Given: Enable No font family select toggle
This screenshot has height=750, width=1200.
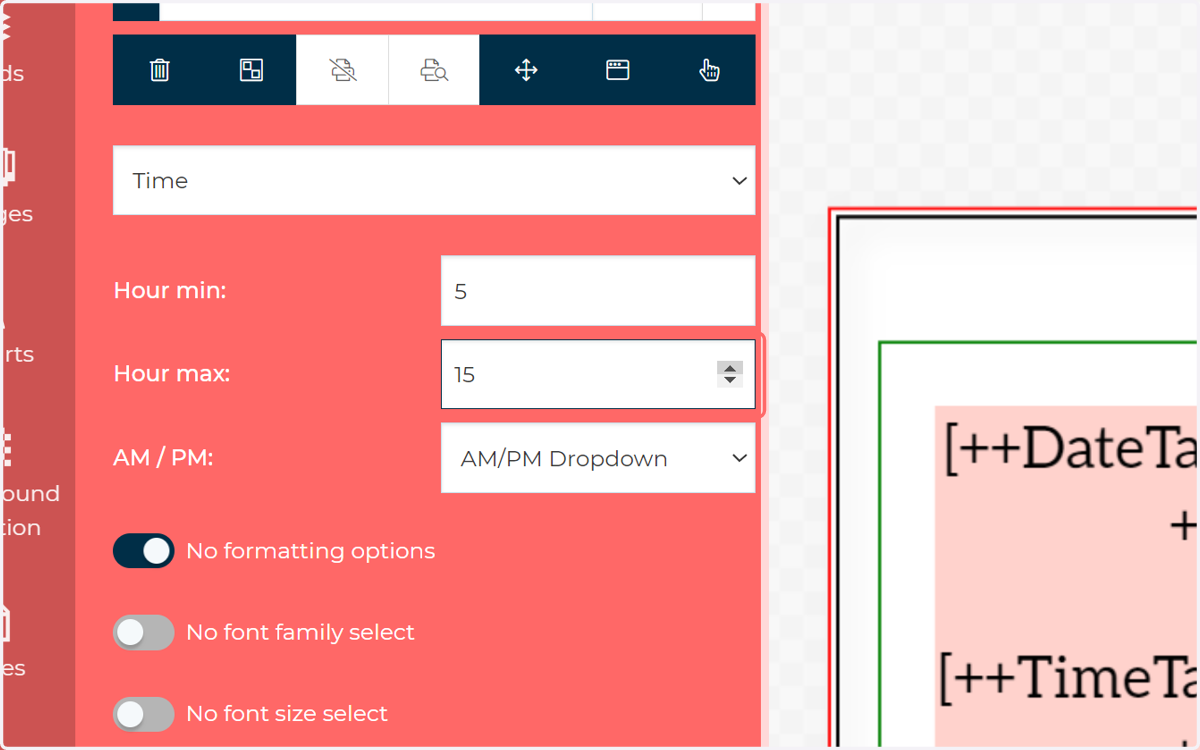Looking at the screenshot, I should click(144, 632).
